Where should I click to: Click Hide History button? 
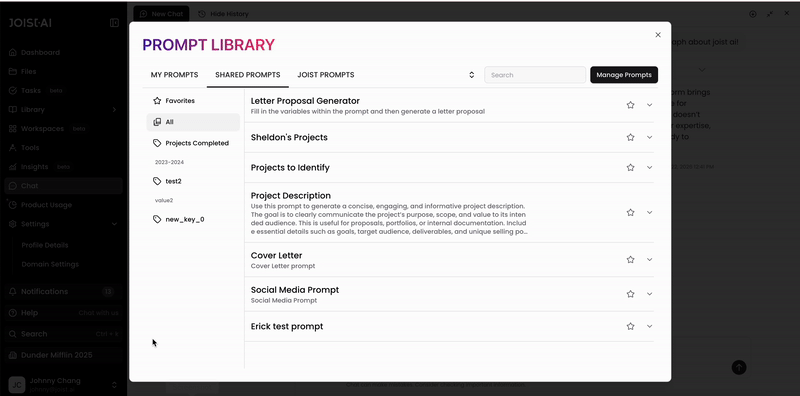(x=223, y=14)
